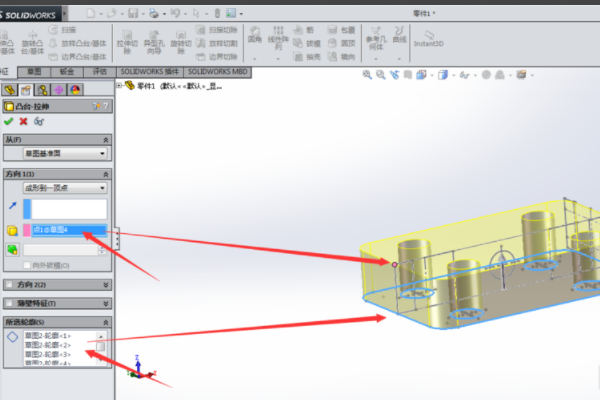
Task: Open the View Settings icon
Action: click(521, 75)
